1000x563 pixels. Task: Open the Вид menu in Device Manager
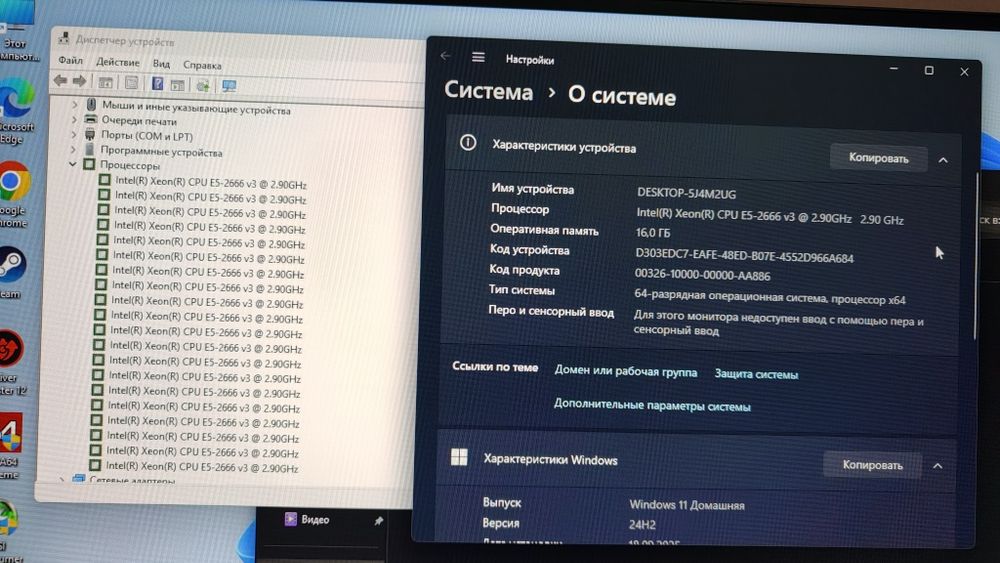point(161,64)
